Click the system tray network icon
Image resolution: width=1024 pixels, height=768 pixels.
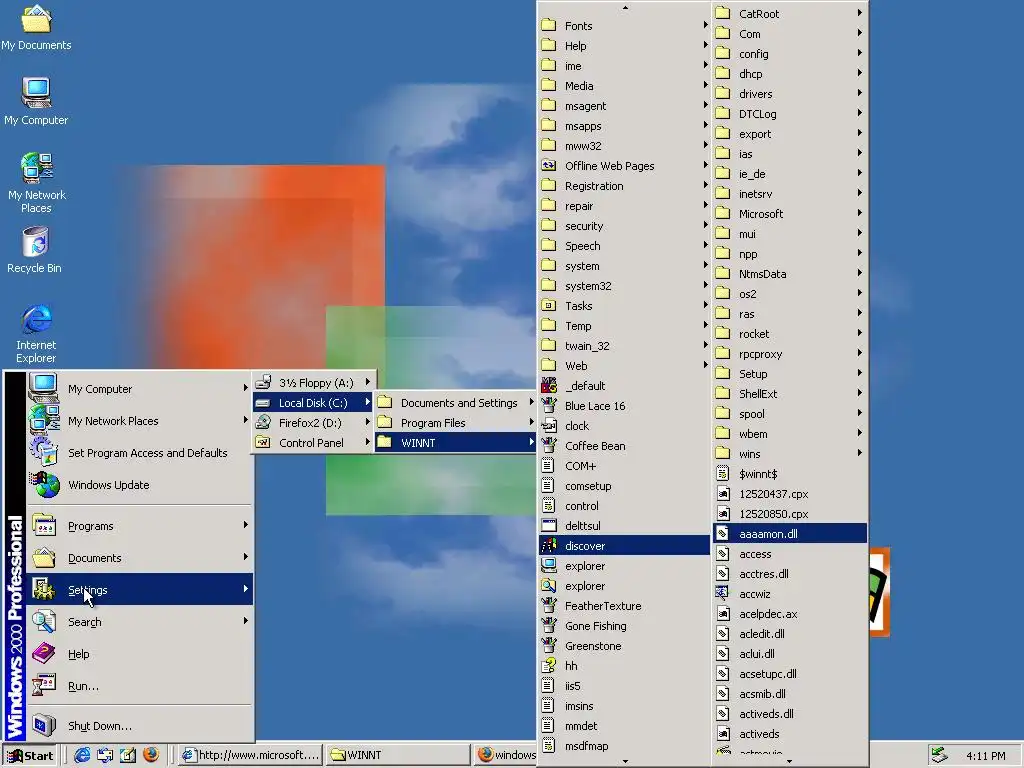point(939,755)
